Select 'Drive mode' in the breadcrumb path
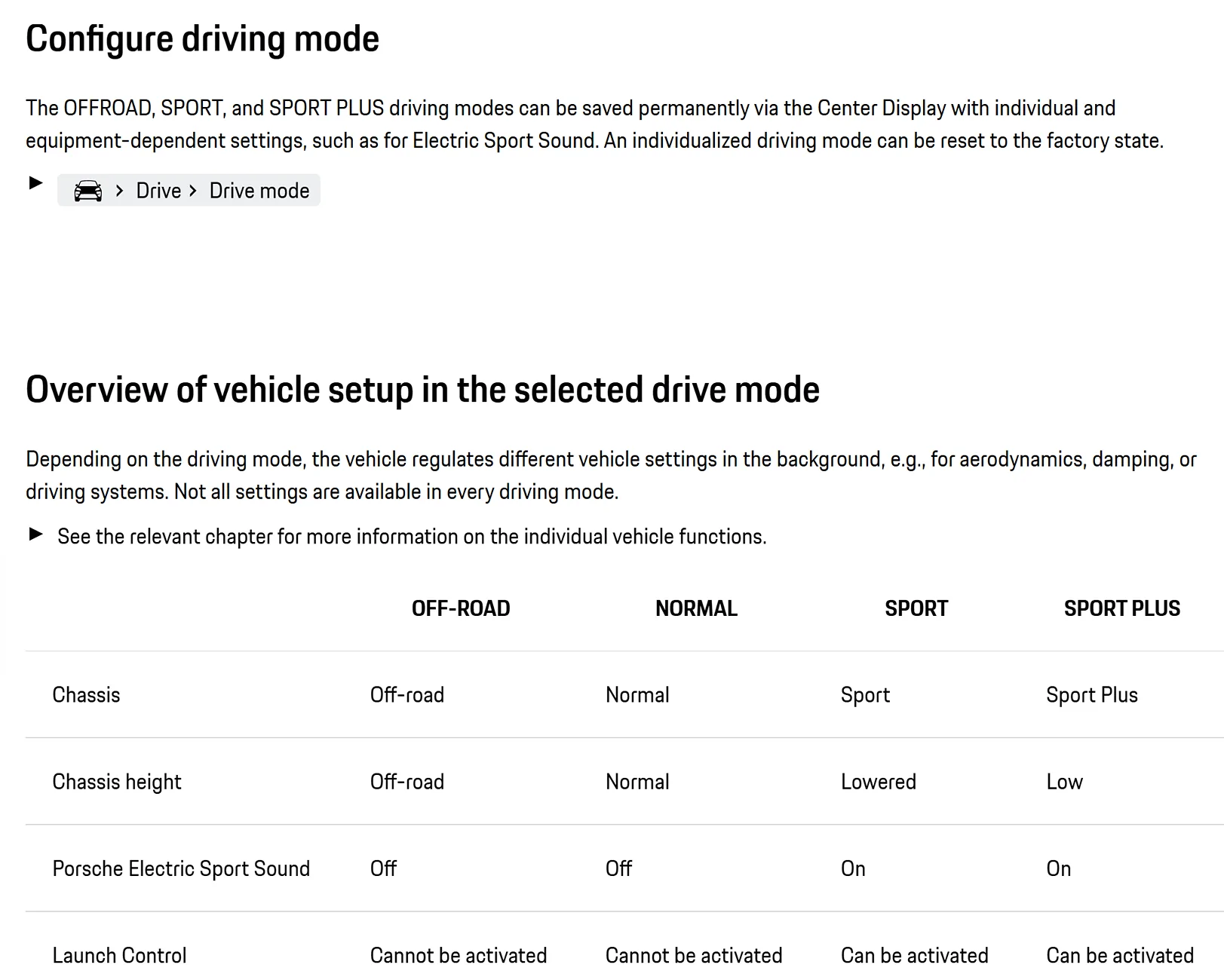 (259, 191)
